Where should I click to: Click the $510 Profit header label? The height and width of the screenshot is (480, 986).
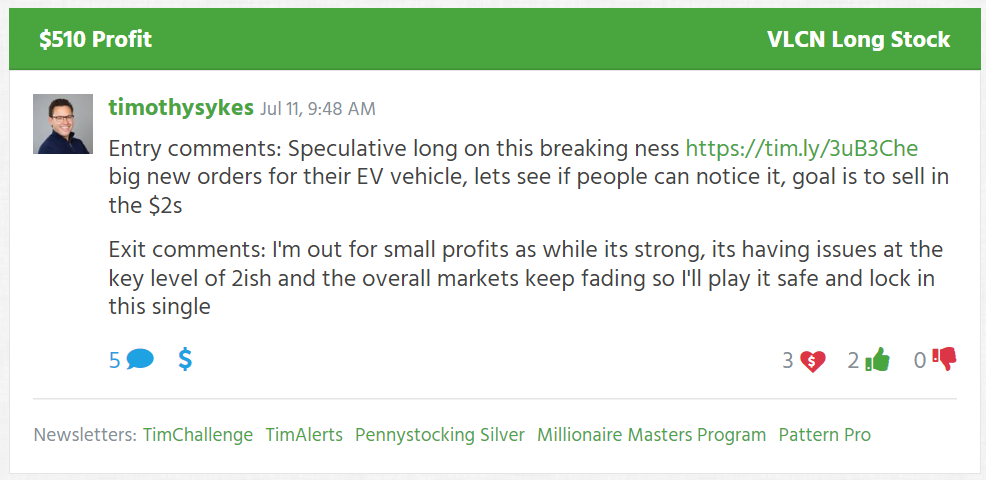coord(96,40)
